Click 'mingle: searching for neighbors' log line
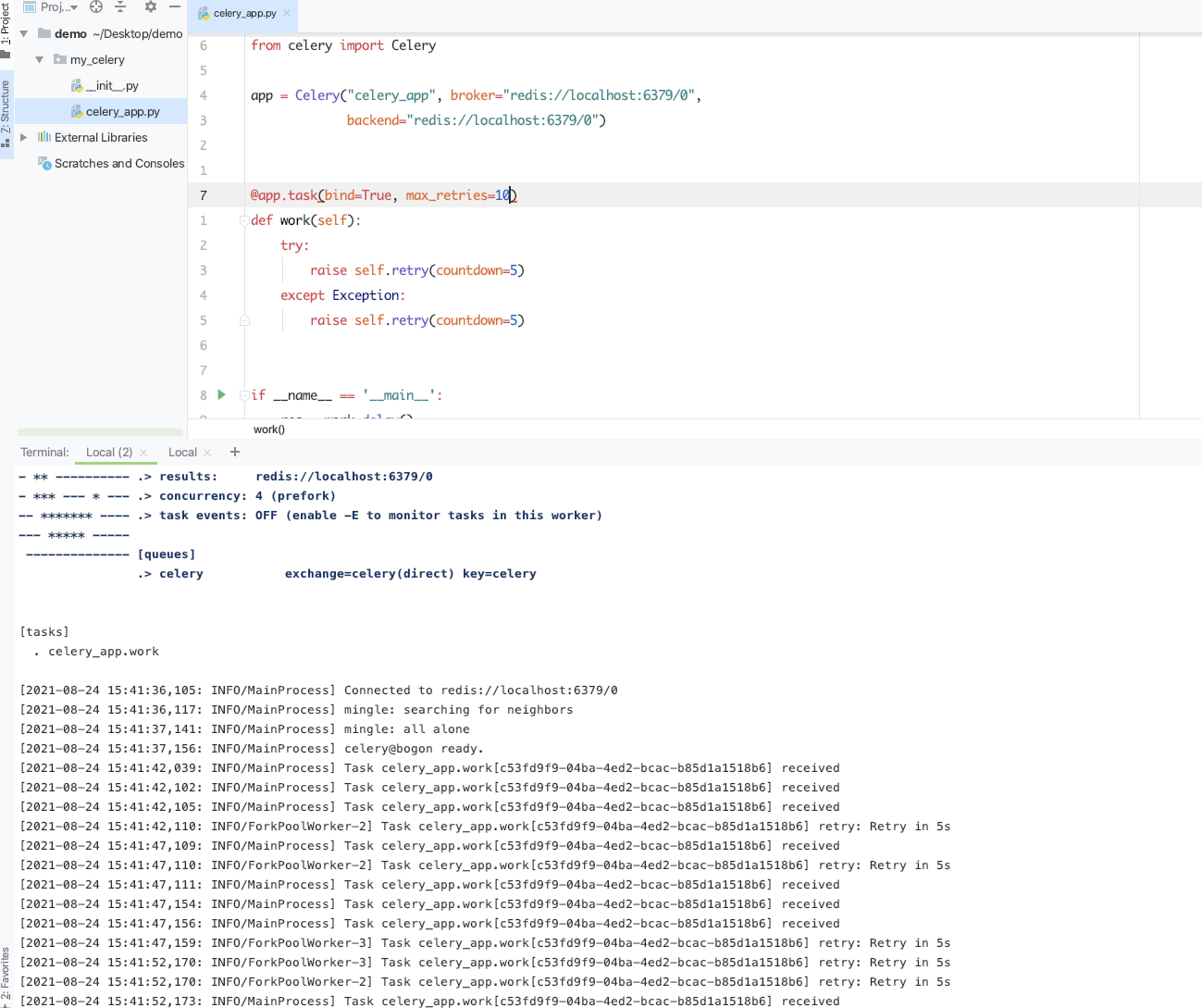 point(458,710)
